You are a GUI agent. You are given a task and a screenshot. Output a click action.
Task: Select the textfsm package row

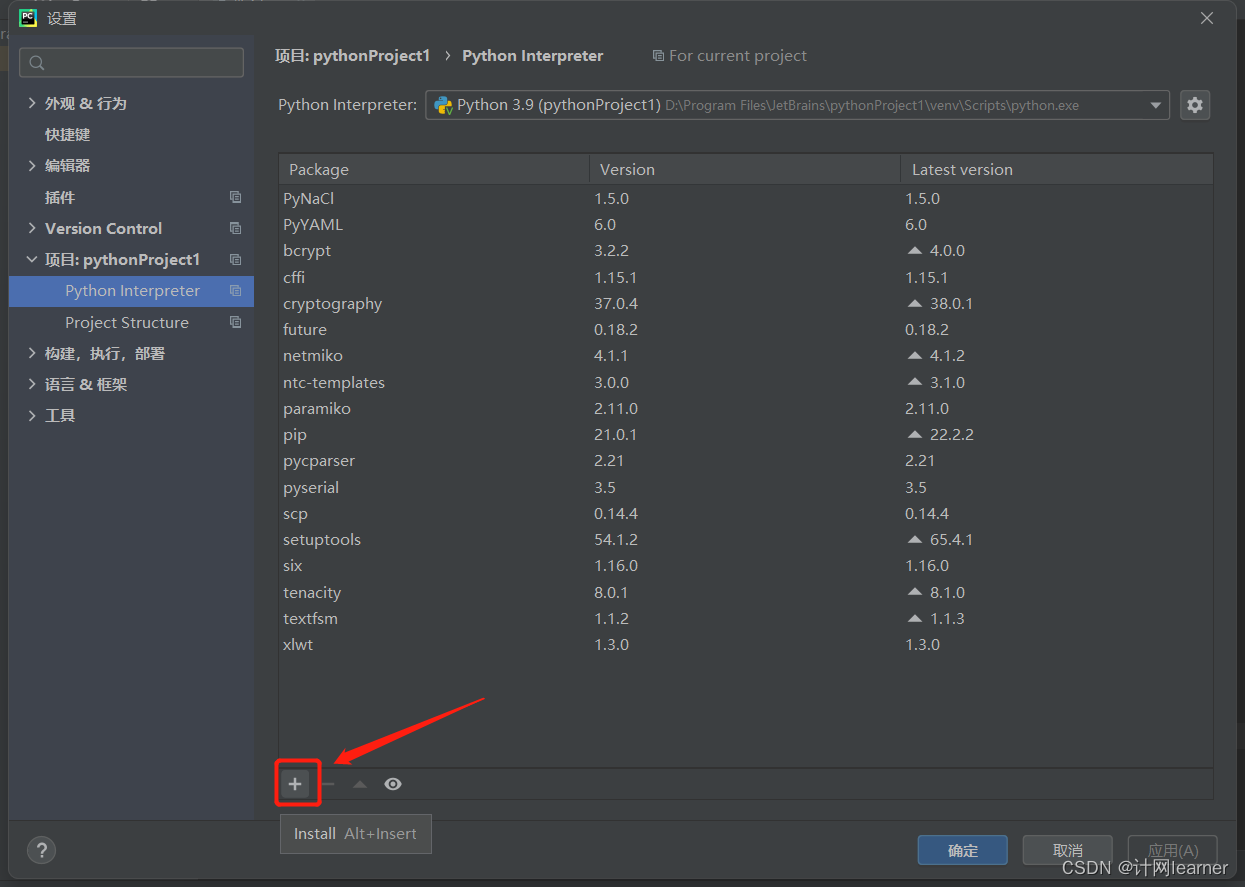point(746,618)
